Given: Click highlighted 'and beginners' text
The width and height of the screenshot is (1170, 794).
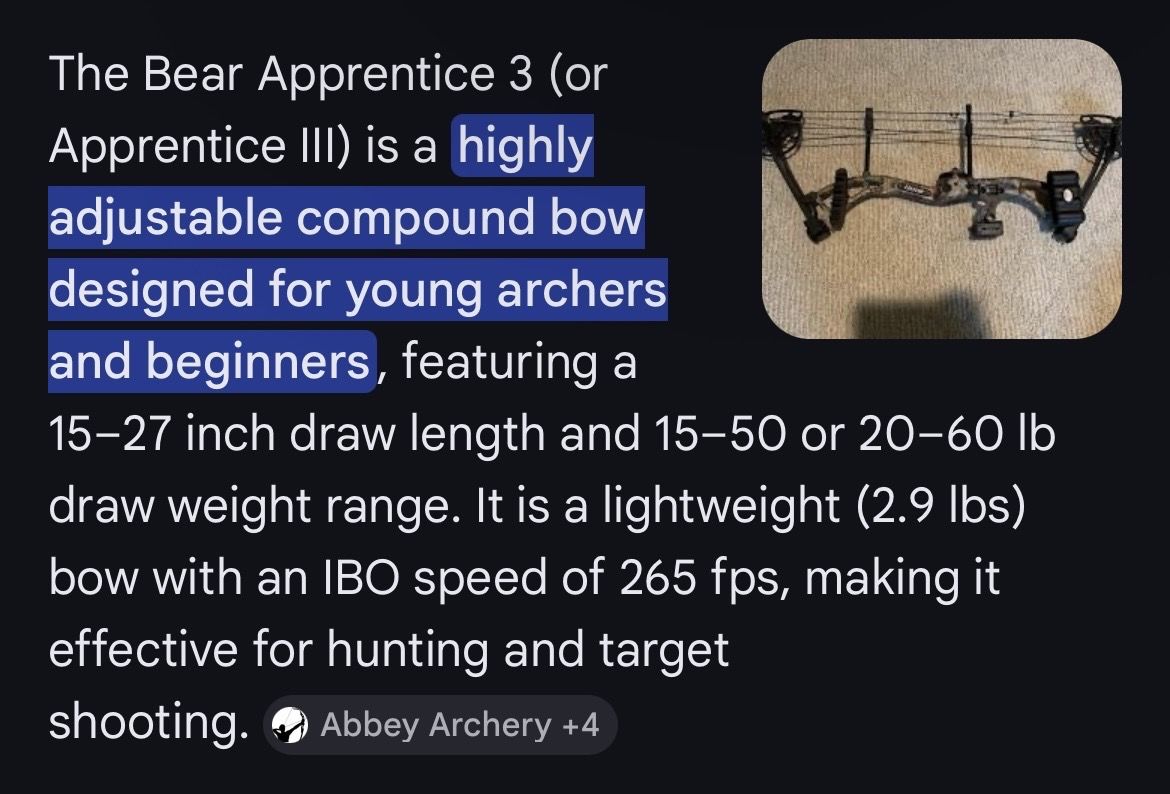Looking at the screenshot, I should click(211, 361).
